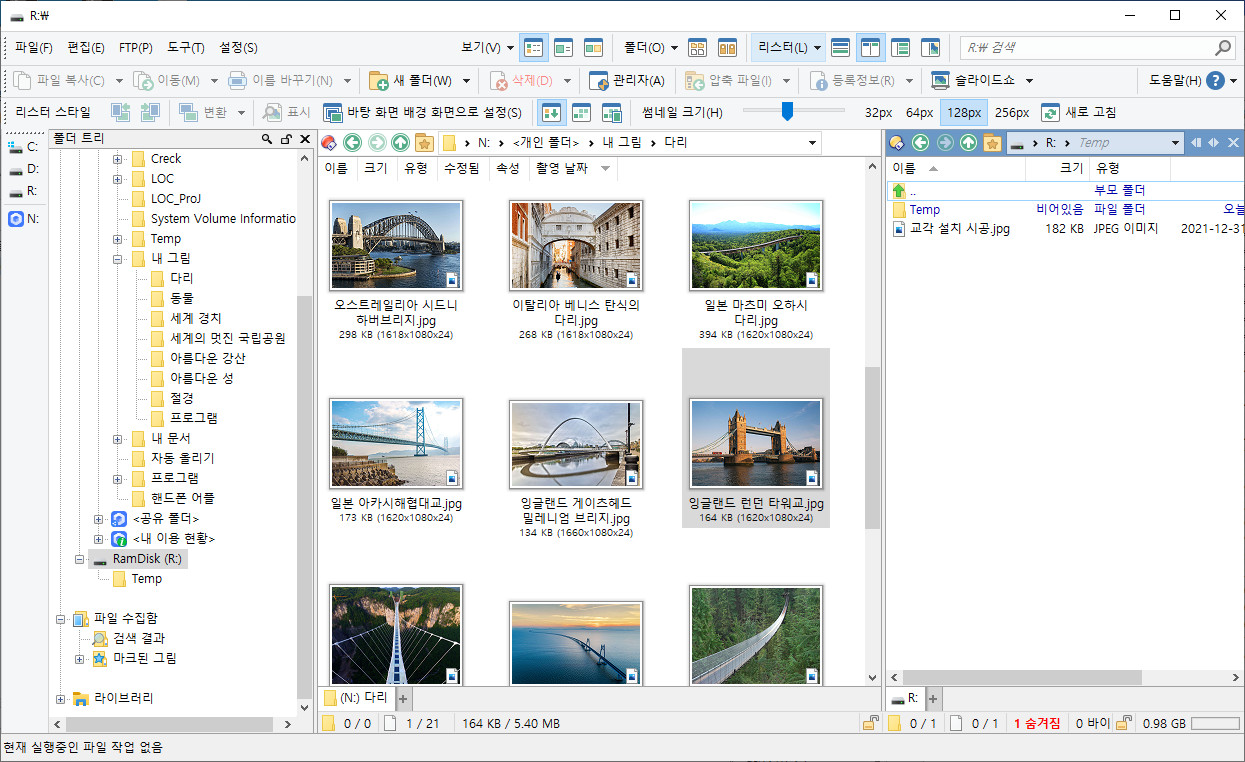The image size is (1245, 762).
Task: Click the two-folder icon next to 폴더 menu
Action: coord(698,47)
